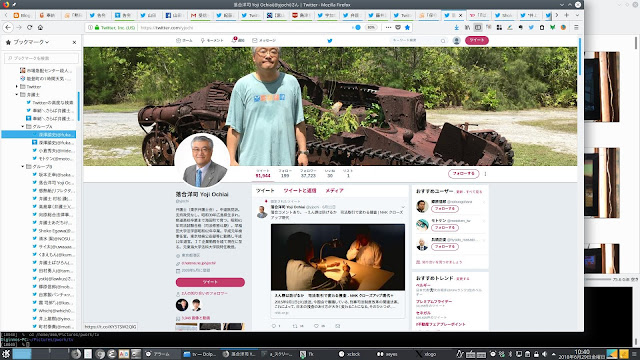Switch to the Facebook tab
The width and height of the screenshot is (640, 360).
[175, 15]
